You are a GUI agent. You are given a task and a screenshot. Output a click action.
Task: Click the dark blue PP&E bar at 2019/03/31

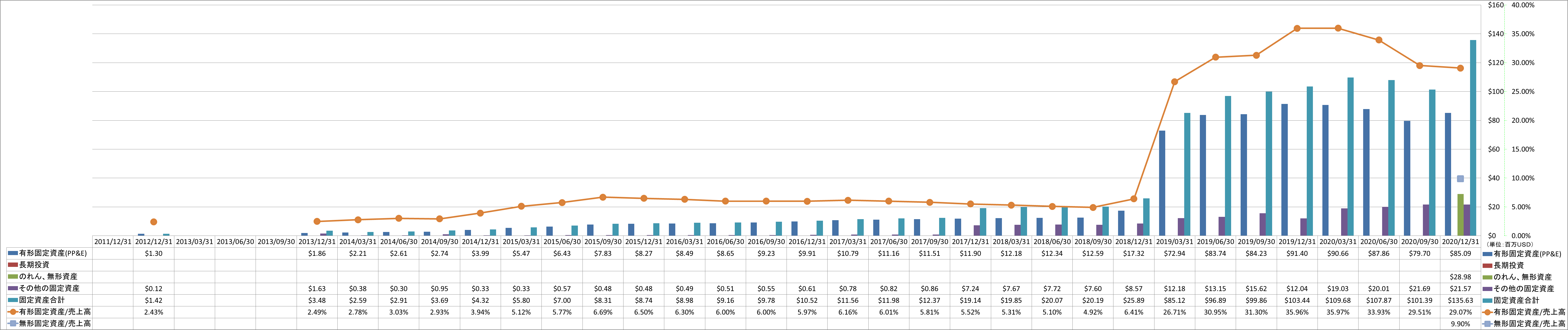point(1162,183)
